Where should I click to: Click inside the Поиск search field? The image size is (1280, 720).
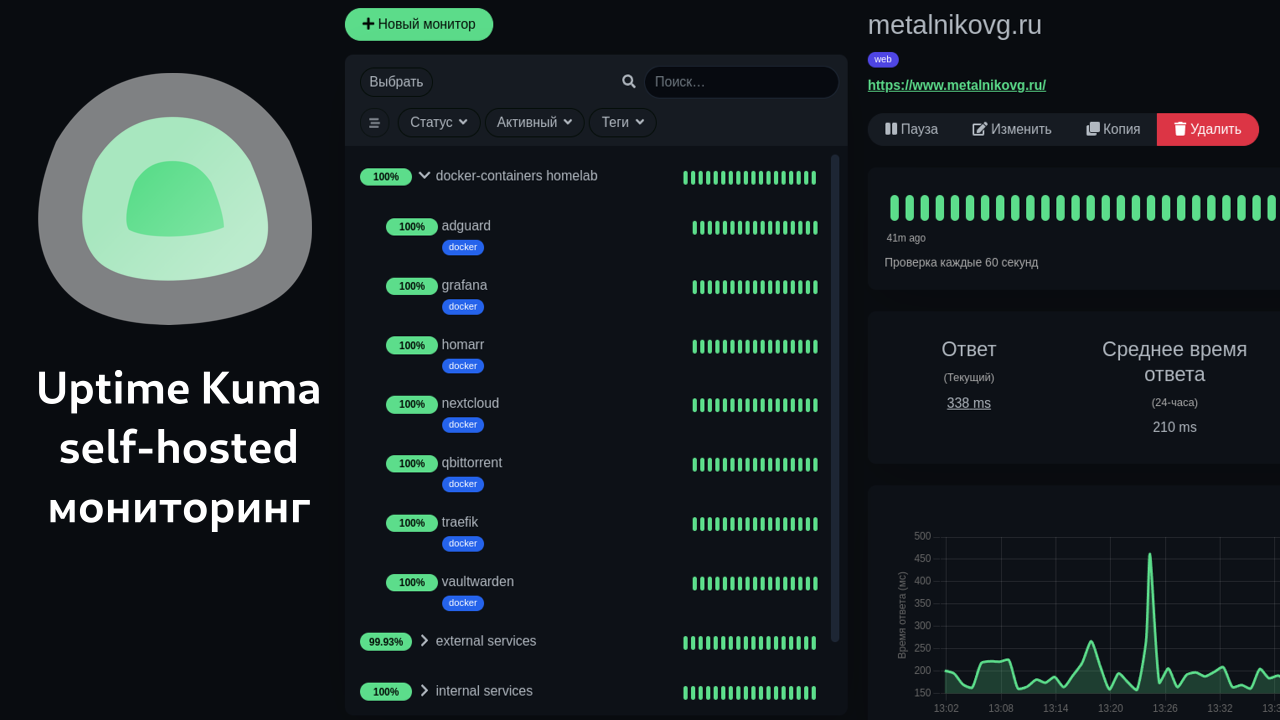click(x=740, y=81)
